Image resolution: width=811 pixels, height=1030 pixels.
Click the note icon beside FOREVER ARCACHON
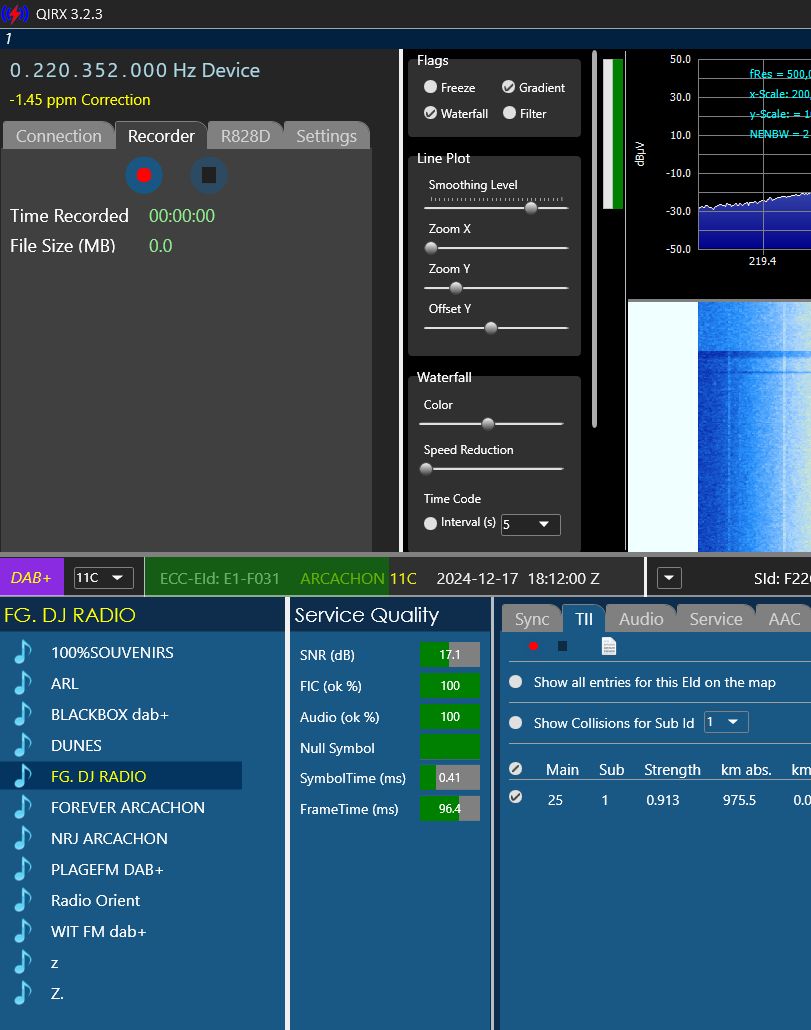point(23,807)
